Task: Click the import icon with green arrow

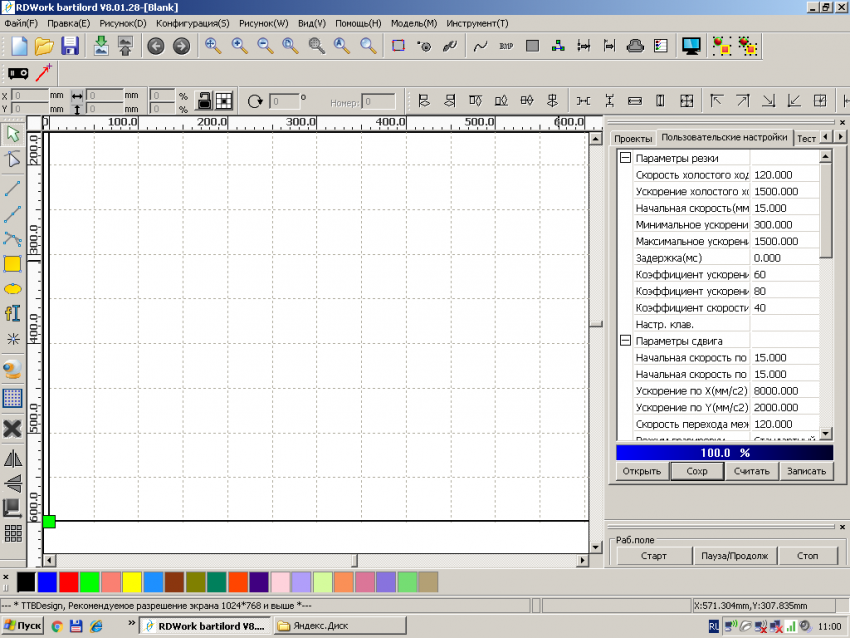Action: (x=101, y=45)
